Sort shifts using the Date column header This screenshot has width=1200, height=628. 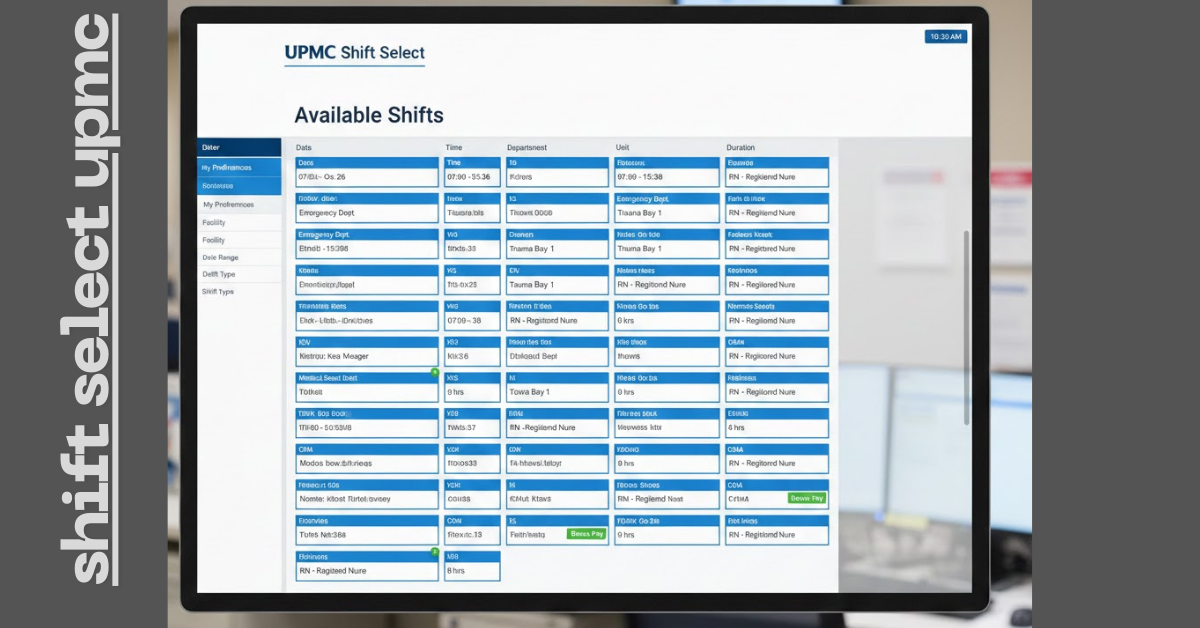[303, 147]
